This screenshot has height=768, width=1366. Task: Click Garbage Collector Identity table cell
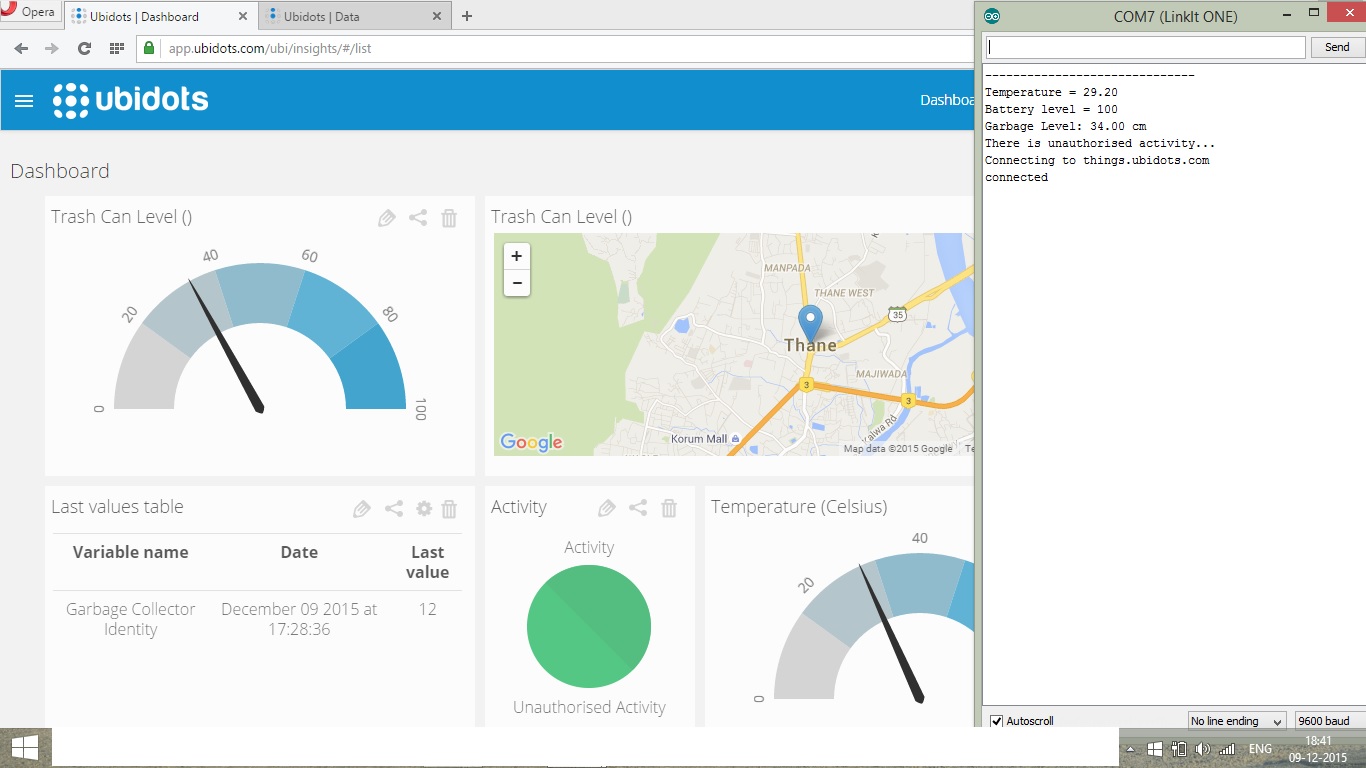coord(130,619)
